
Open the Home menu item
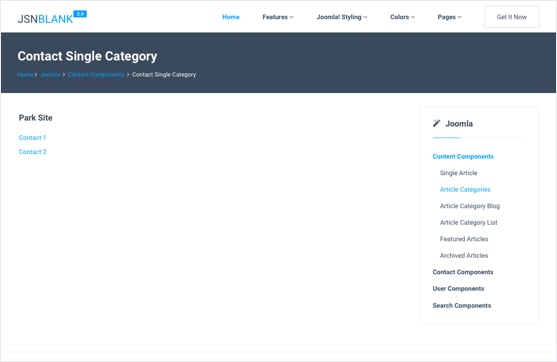coord(231,17)
